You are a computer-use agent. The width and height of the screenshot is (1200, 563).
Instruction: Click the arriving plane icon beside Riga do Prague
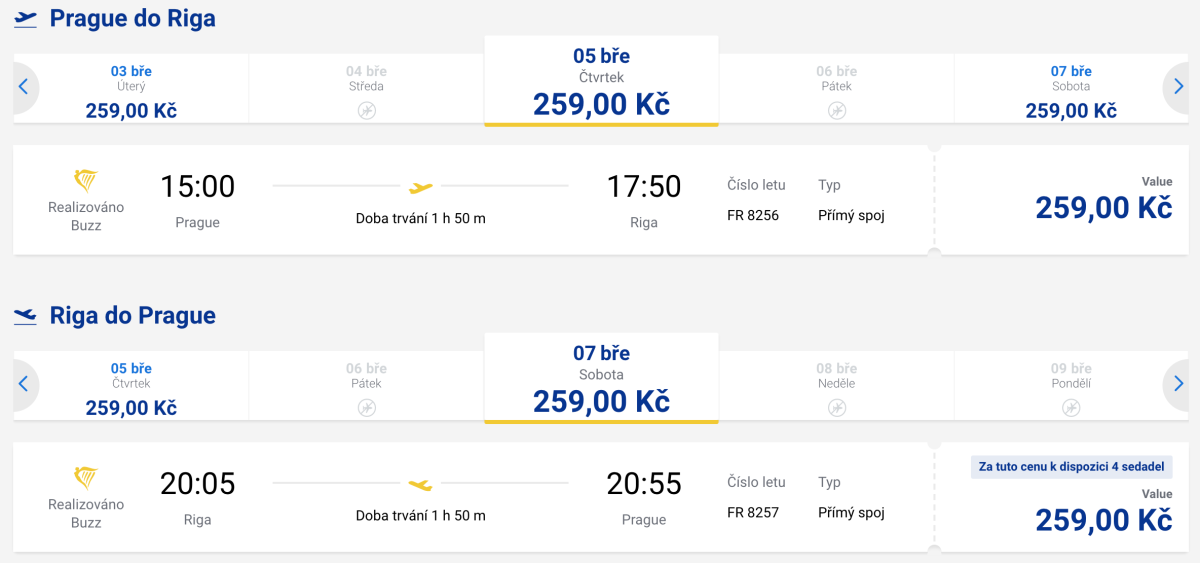tap(25, 316)
